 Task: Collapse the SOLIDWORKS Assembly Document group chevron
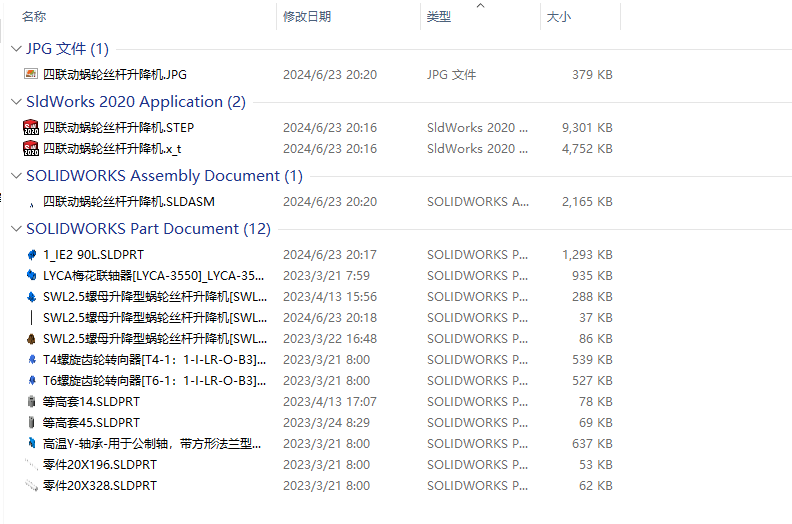(x=16, y=175)
